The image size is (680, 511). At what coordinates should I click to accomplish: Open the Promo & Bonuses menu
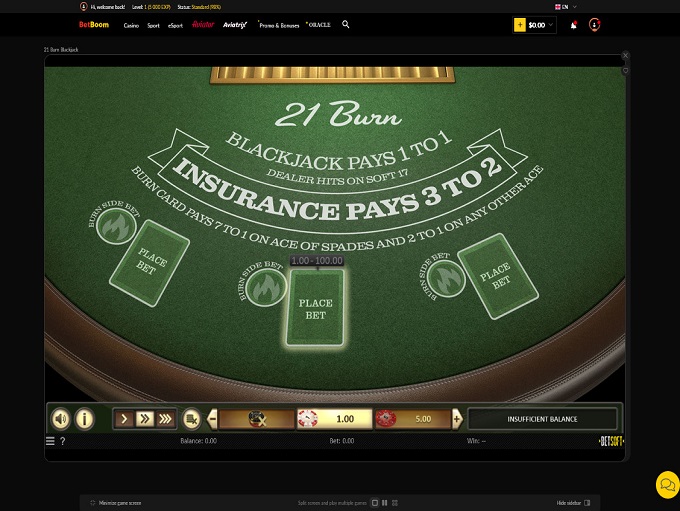click(281, 25)
